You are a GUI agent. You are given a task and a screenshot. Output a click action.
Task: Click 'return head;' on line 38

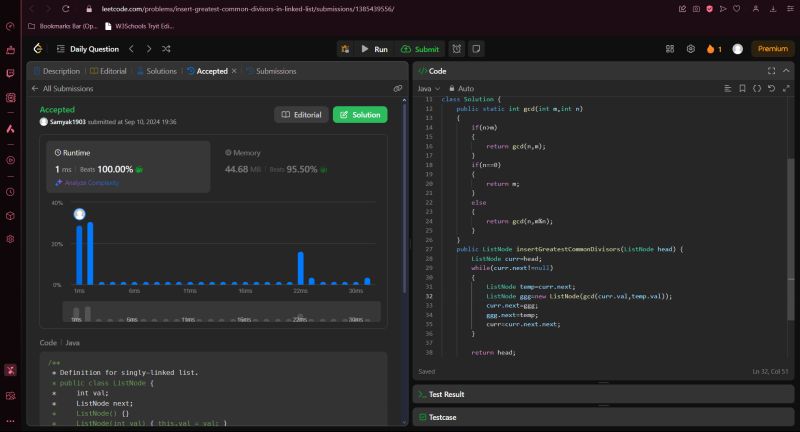pos(493,352)
